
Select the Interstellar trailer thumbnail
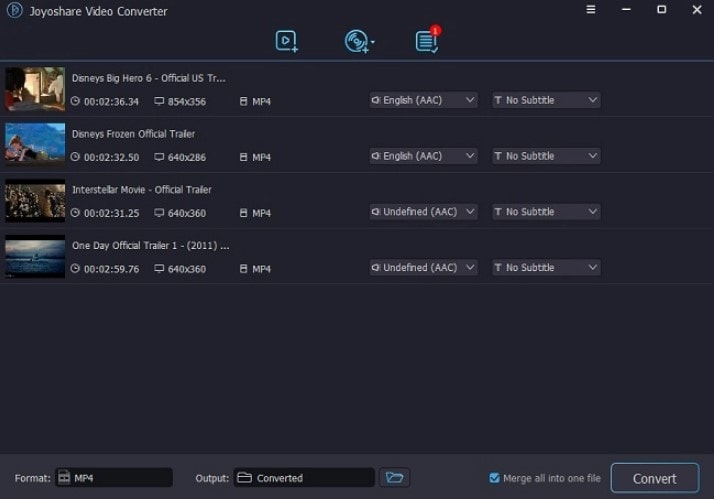[35, 201]
